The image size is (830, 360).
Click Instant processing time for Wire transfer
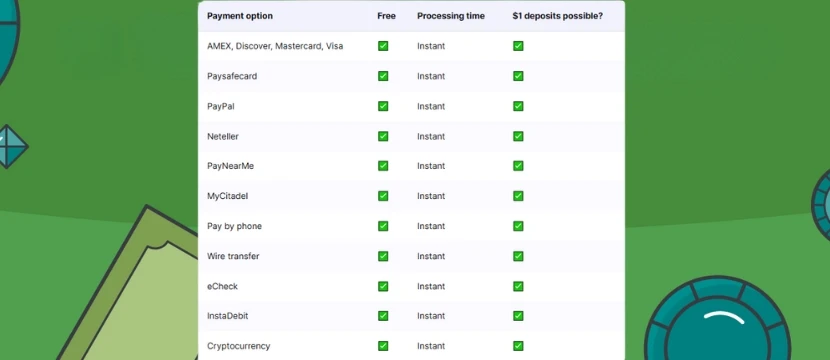[x=431, y=256]
